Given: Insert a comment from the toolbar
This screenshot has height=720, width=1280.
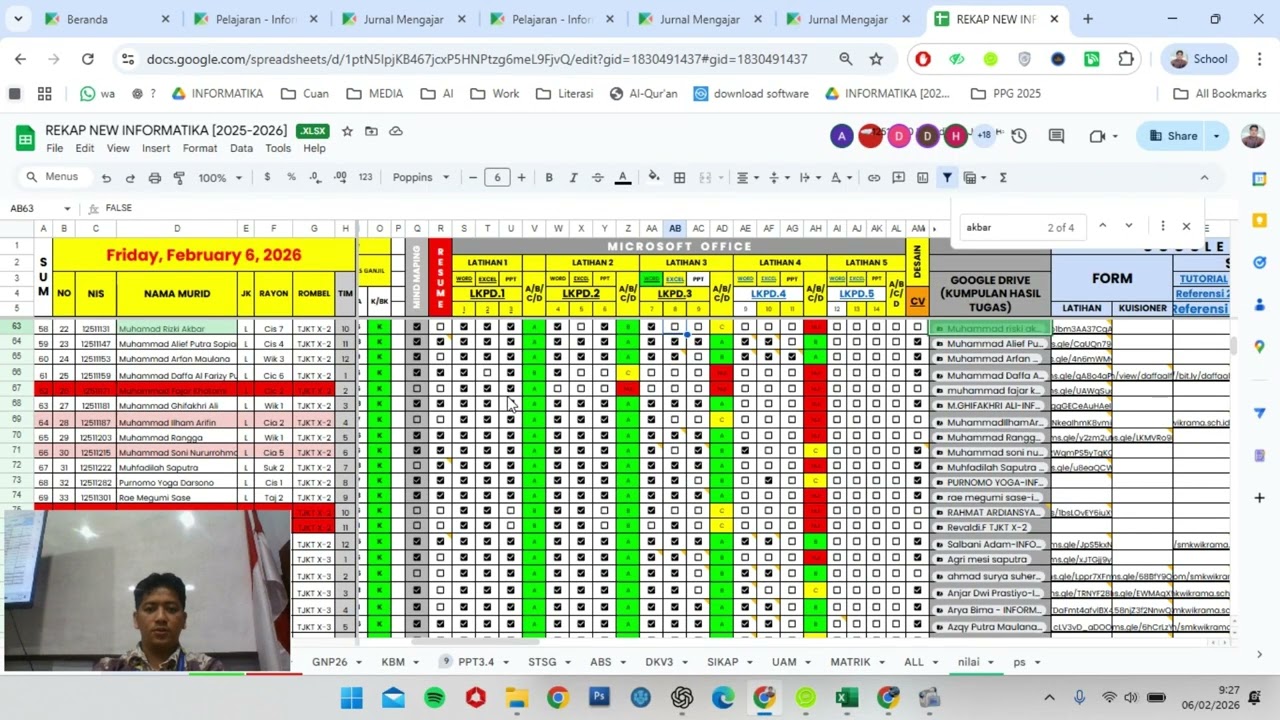Looking at the screenshot, I should click(x=898, y=178).
